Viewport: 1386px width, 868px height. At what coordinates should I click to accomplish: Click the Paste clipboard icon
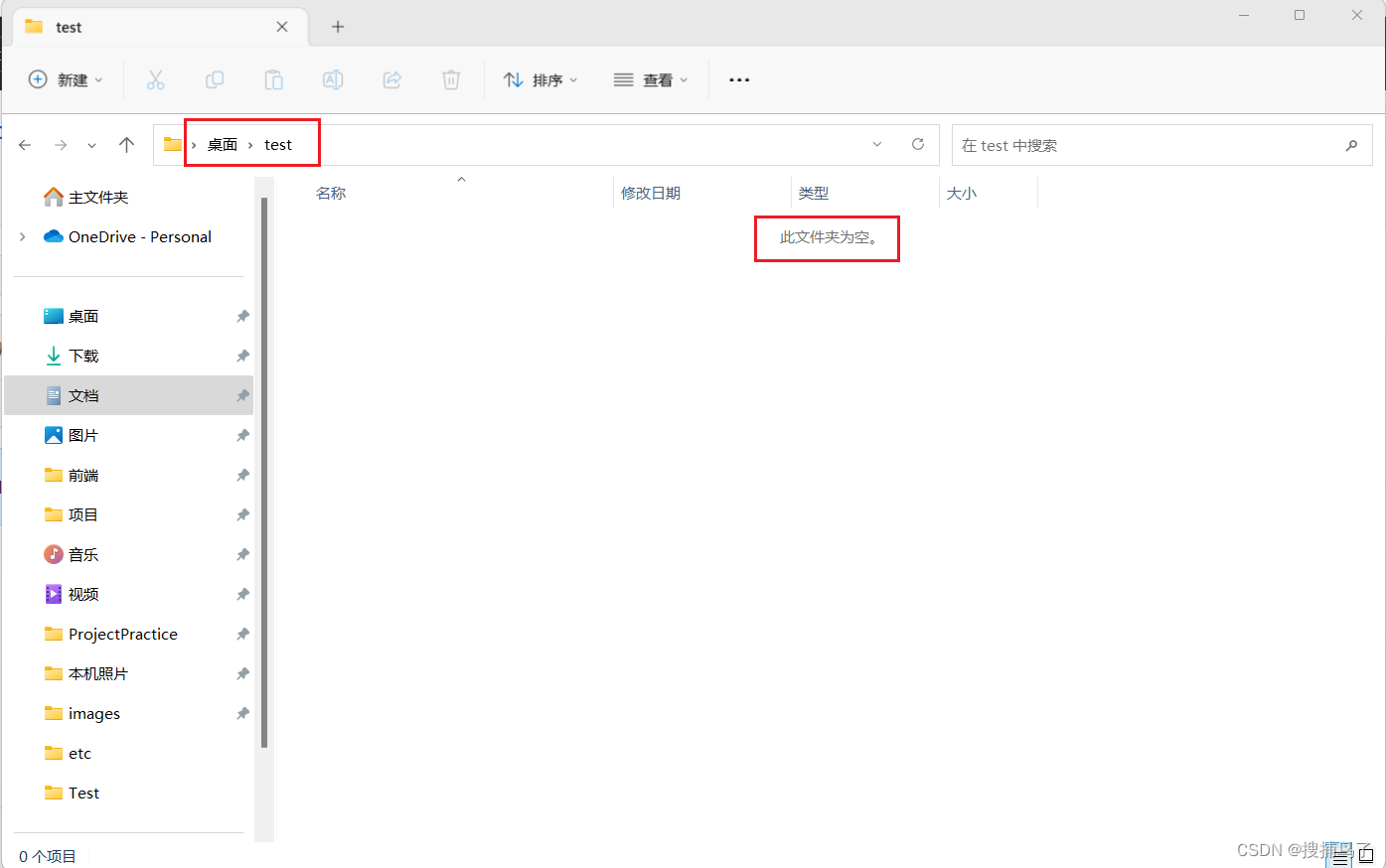(274, 79)
